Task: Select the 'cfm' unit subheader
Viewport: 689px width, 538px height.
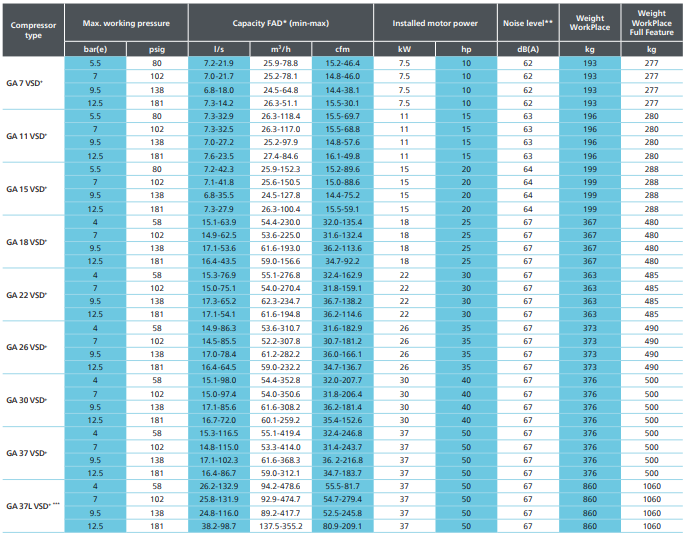Action: coord(342,49)
